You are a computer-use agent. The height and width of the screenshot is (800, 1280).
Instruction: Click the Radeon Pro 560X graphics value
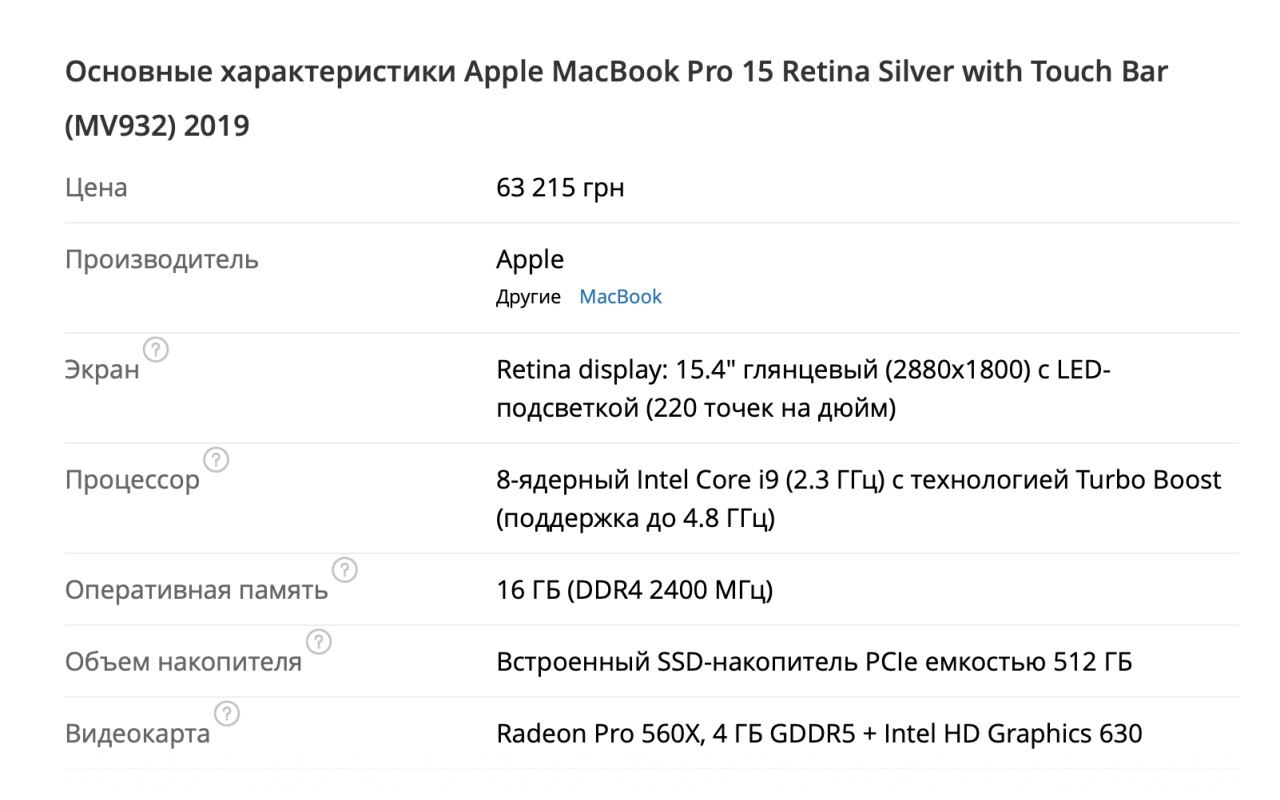(x=819, y=734)
